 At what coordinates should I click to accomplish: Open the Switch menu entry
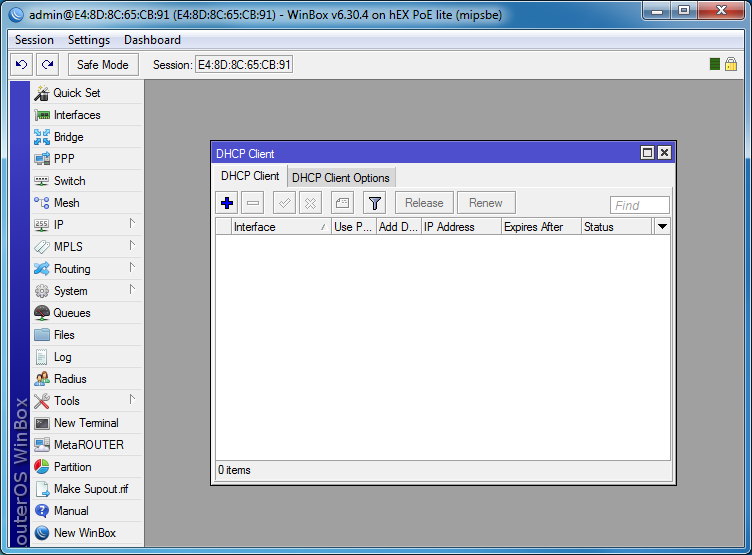point(88,181)
